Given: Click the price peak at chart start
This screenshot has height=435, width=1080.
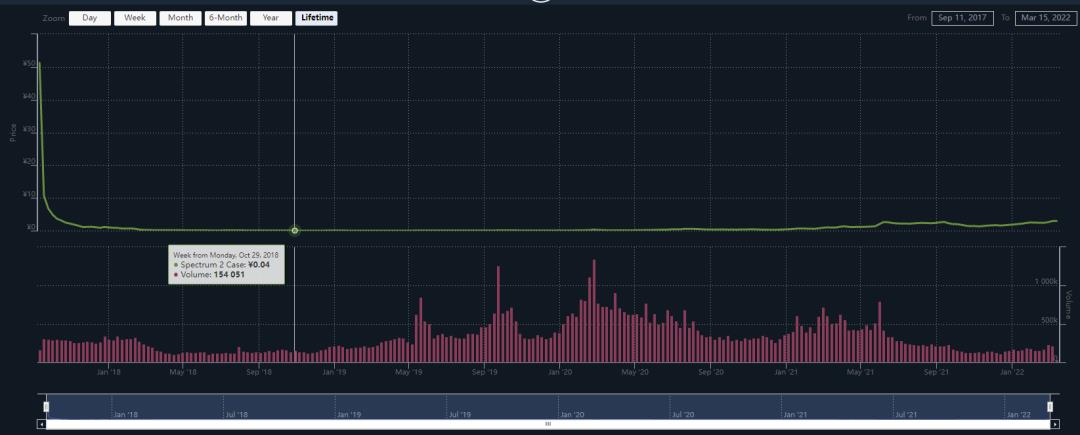Looking at the screenshot, I should click(x=39, y=64).
